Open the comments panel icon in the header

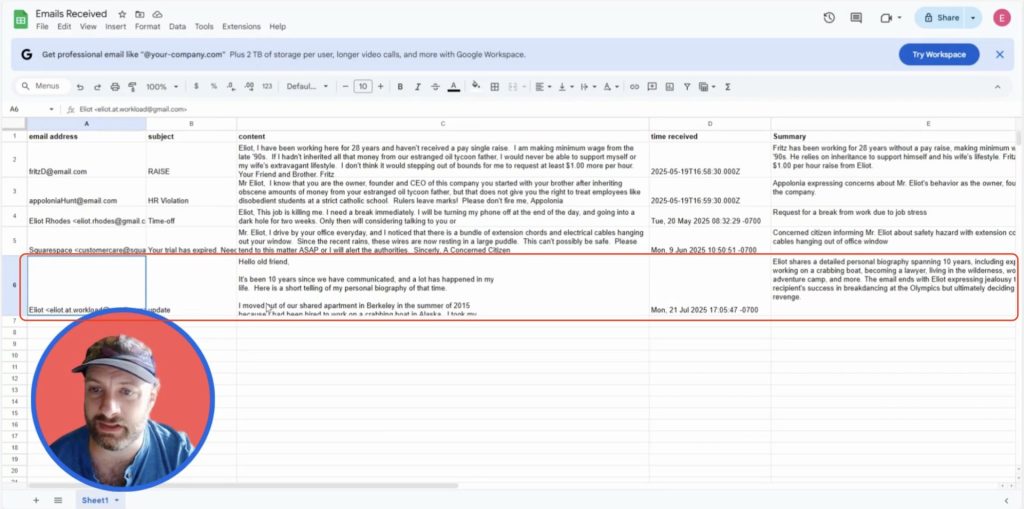[856, 18]
